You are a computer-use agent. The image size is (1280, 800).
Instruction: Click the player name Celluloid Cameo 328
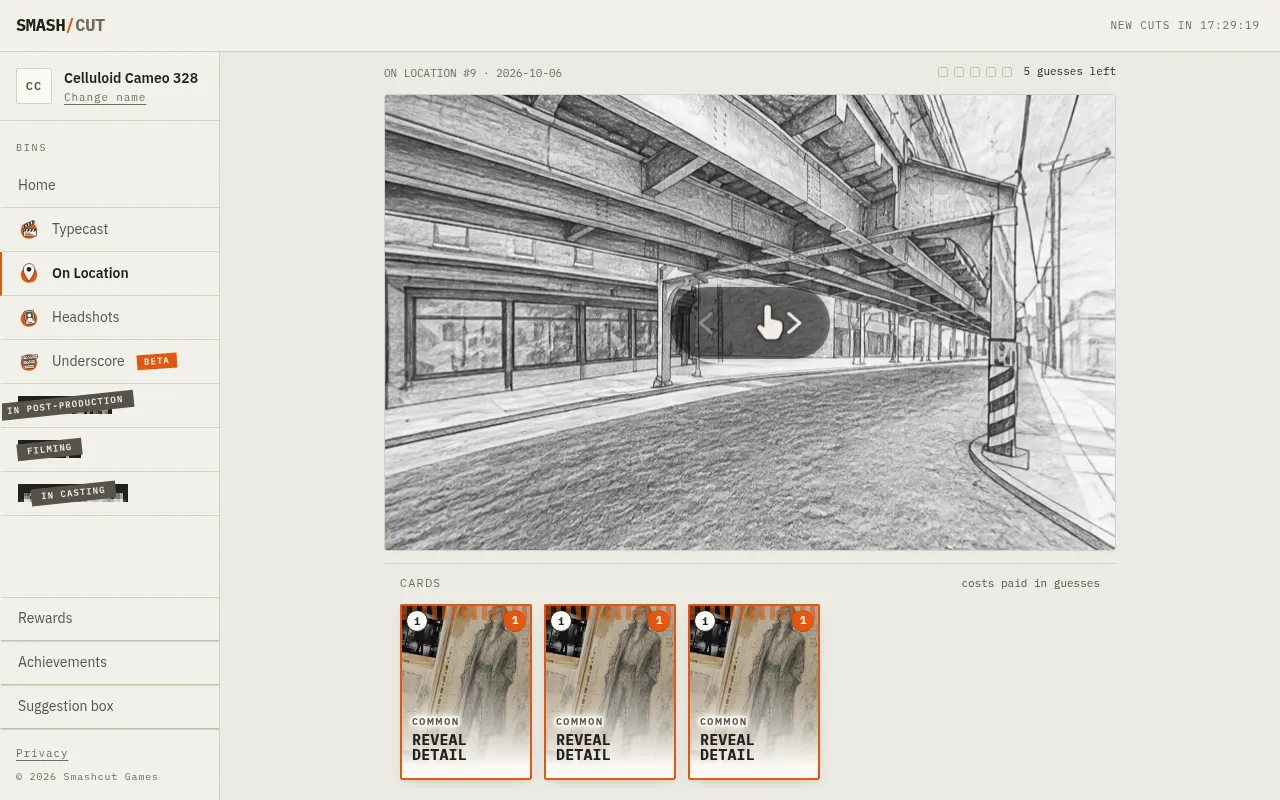(131, 78)
